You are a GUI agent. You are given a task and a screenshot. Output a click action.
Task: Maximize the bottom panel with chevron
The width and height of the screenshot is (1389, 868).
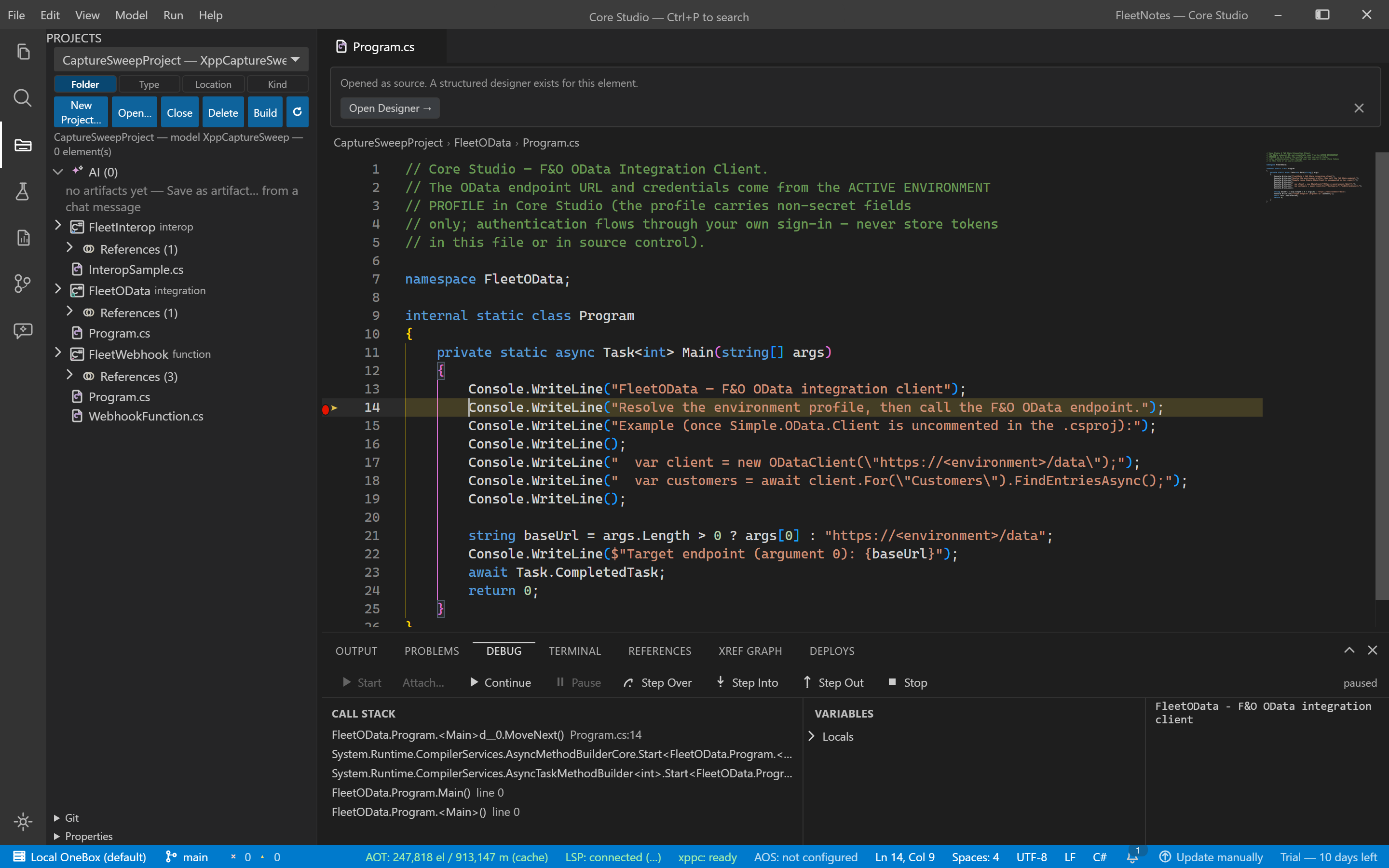coord(1349,650)
